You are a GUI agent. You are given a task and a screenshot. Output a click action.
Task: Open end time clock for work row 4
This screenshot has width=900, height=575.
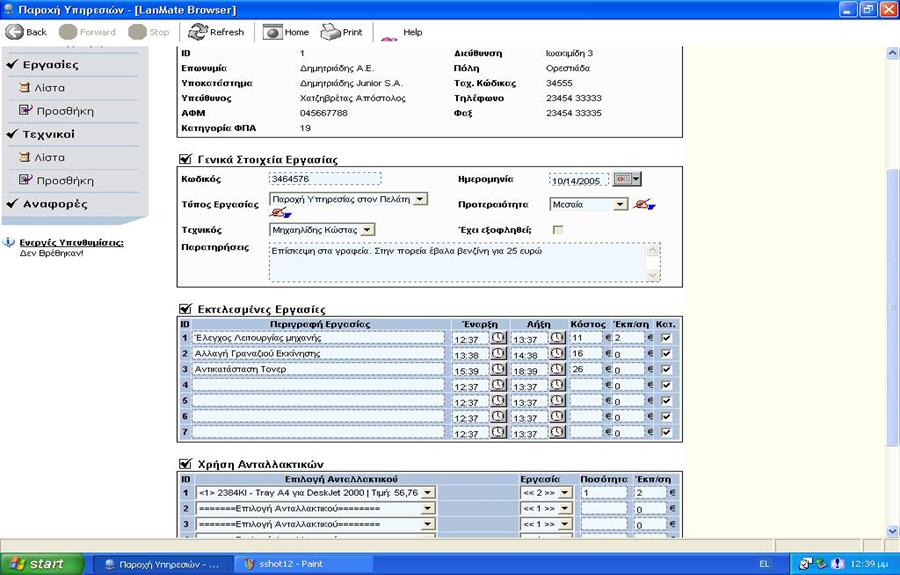557,384
